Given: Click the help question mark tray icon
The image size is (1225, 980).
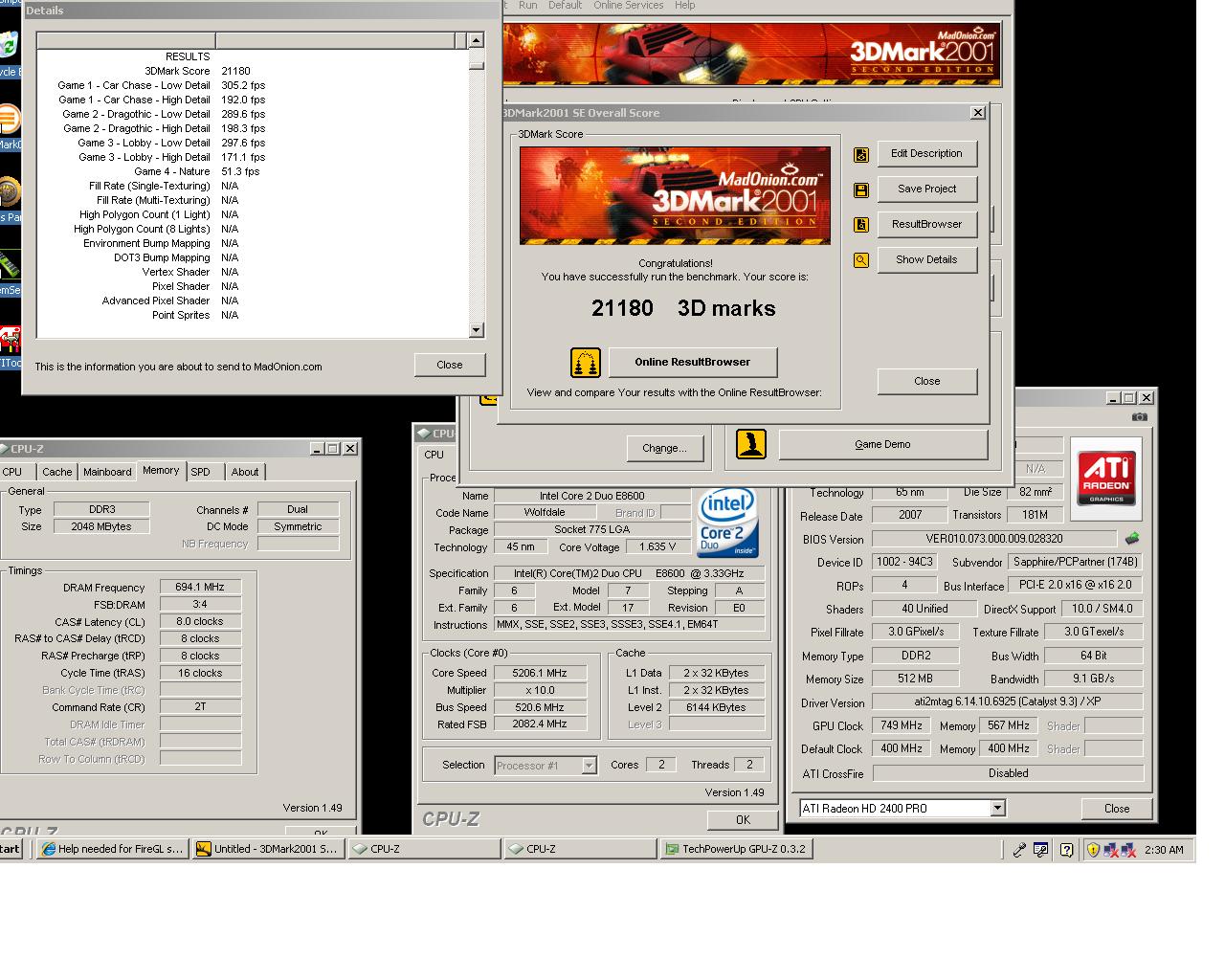Looking at the screenshot, I should [x=1066, y=850].
